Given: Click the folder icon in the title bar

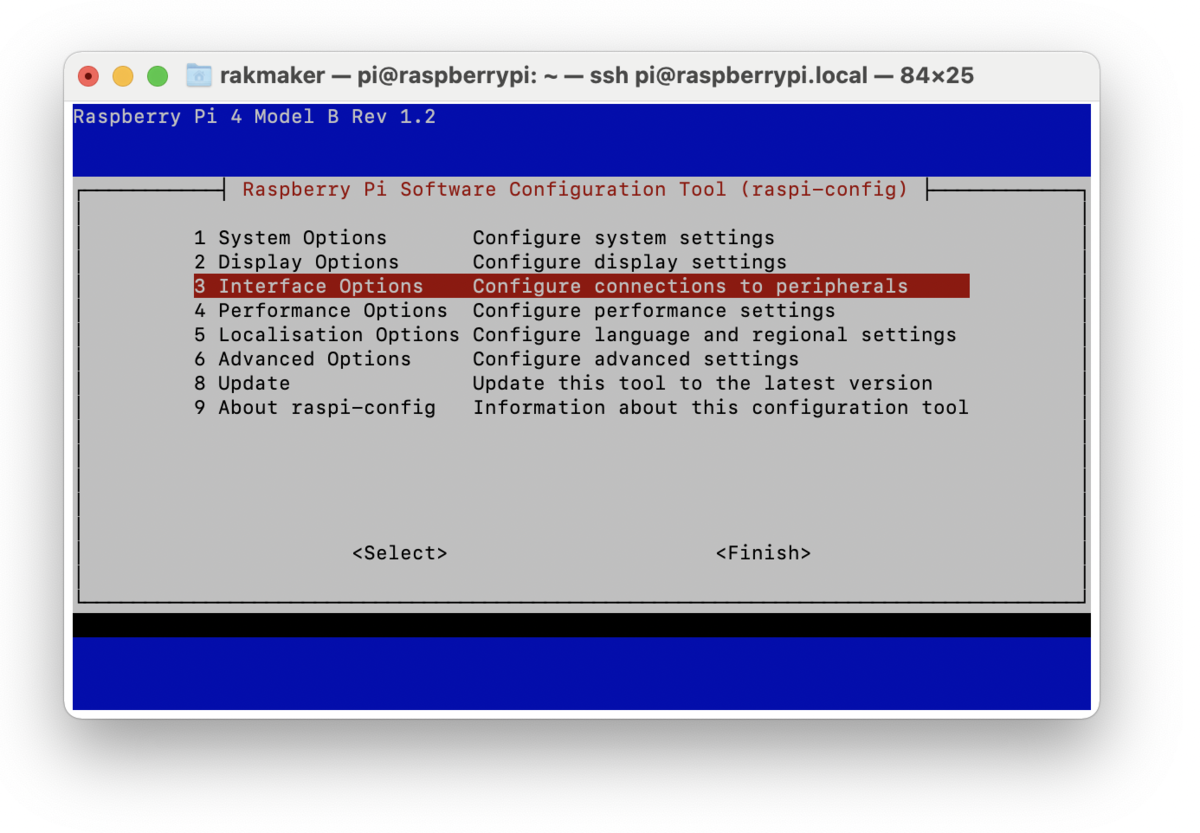Looking at the screenshot, I should pos(199,76).
